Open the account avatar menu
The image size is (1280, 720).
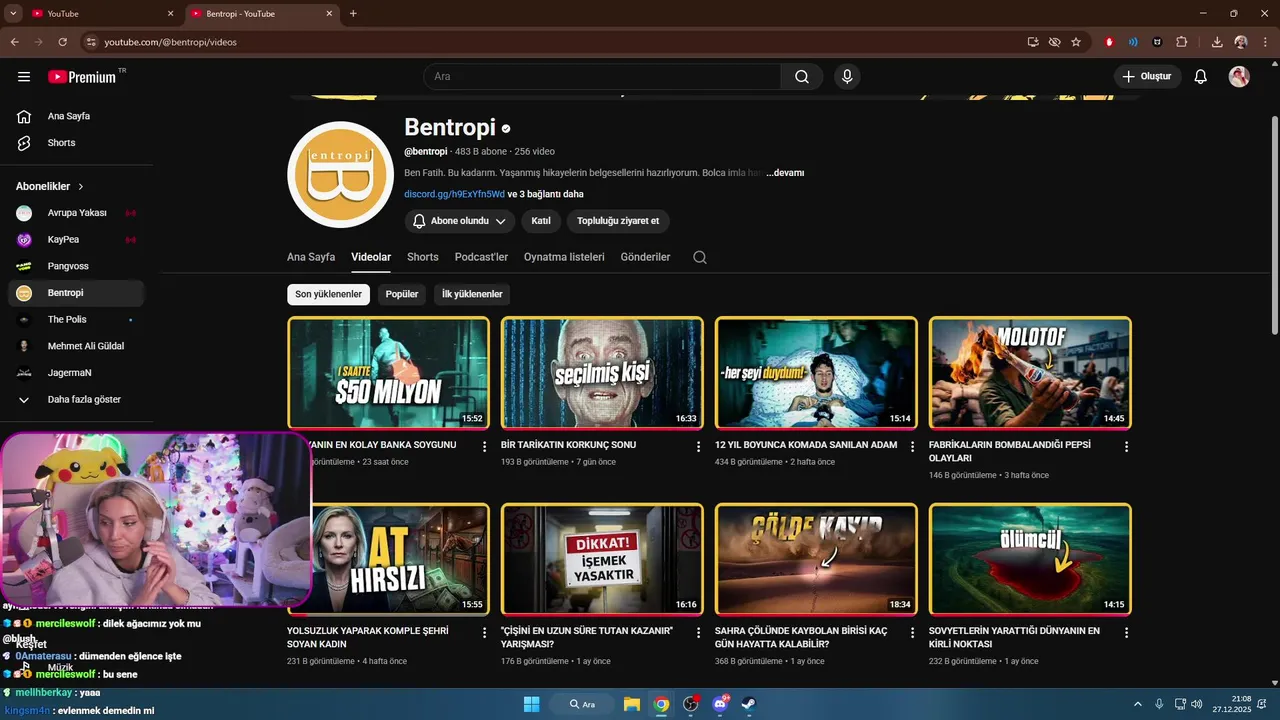(1239, 76)
